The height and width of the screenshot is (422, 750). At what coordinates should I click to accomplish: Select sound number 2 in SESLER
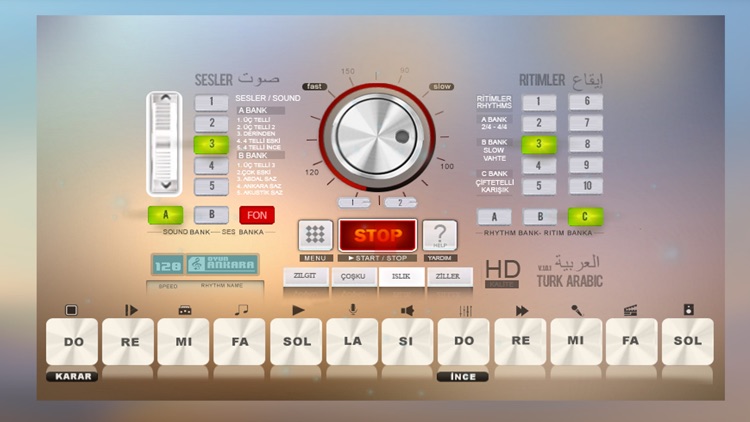(211, 123)
